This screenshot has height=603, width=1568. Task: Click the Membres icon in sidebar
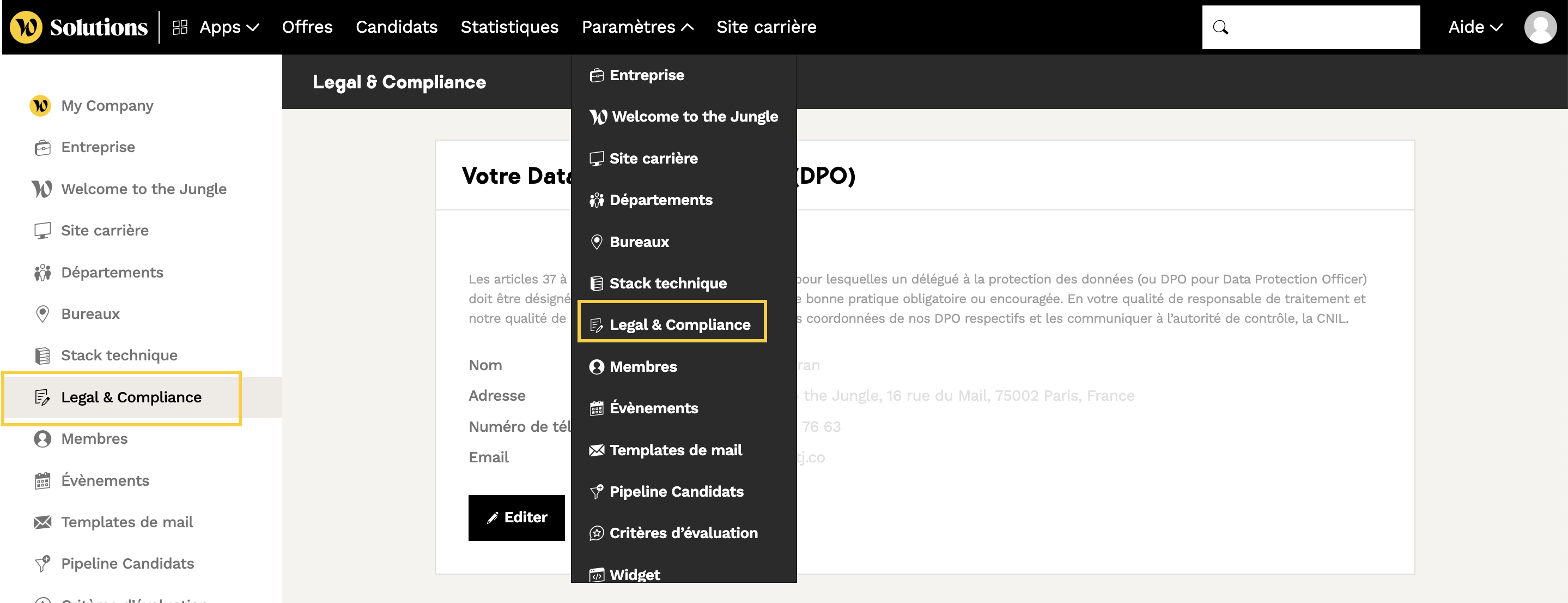(x=42, y=438)
